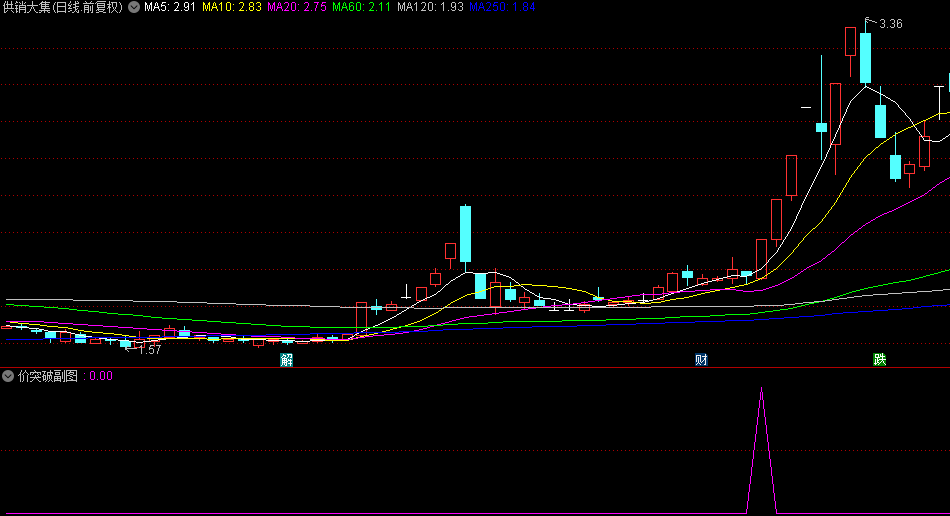
Task: Click the 解 event marker icon
Action: point(287,360)
